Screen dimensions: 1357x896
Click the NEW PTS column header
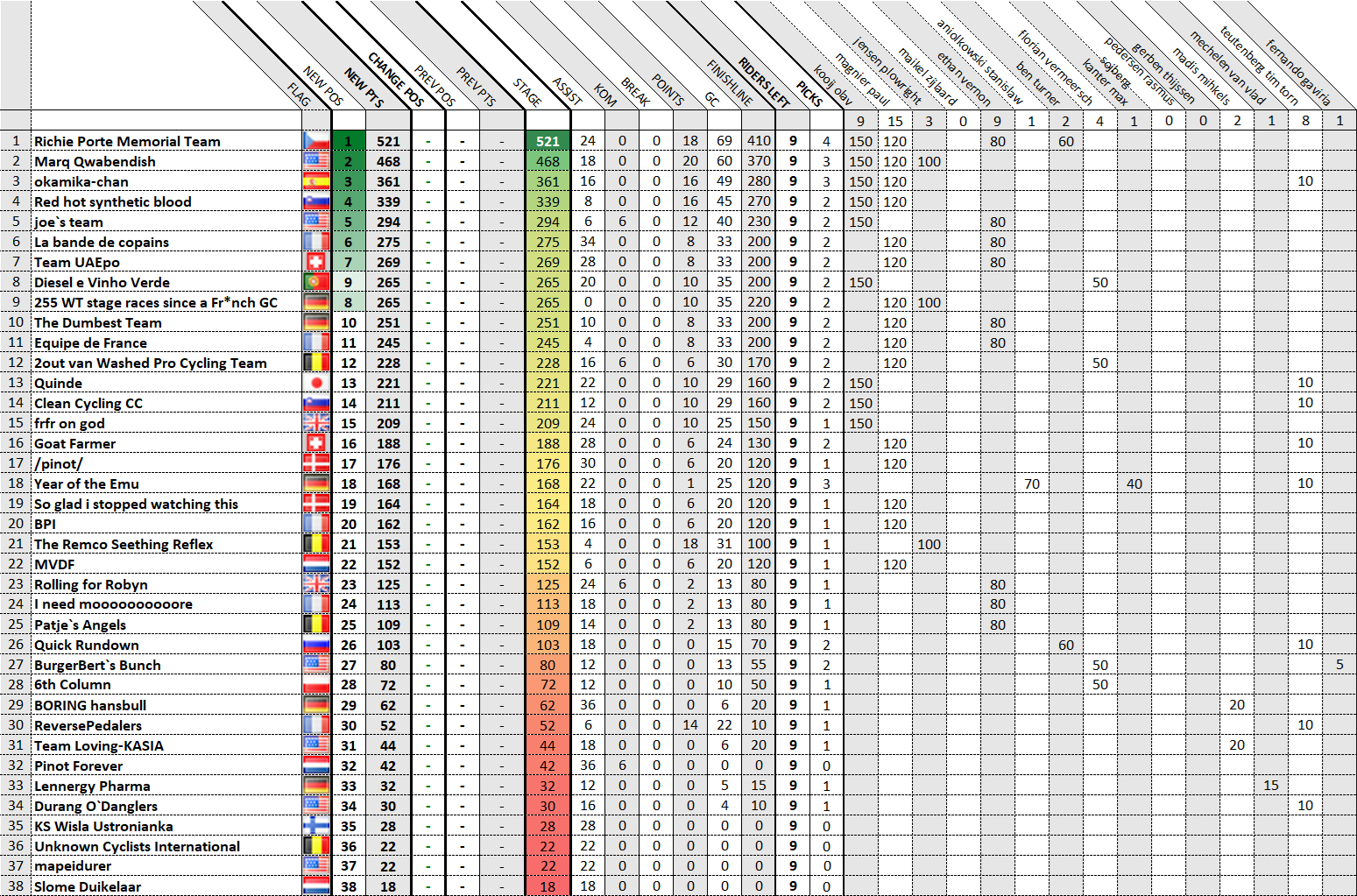(x=364, y=88)
